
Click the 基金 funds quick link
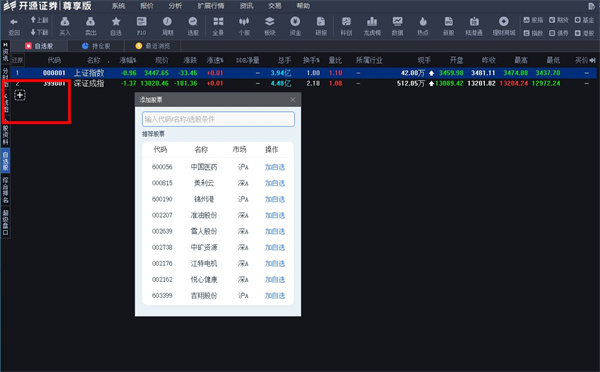point(584,20)
